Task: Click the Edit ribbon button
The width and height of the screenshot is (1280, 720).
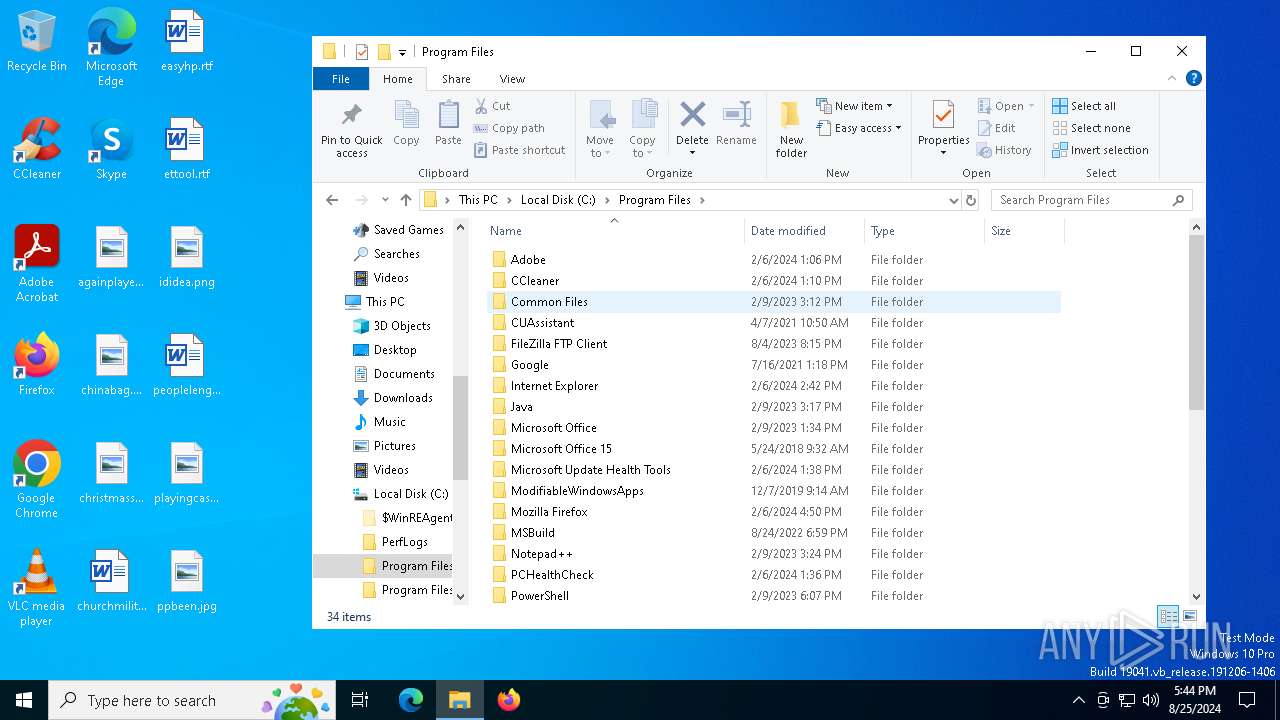Action: pyautogui.click(x=995, y=128)
